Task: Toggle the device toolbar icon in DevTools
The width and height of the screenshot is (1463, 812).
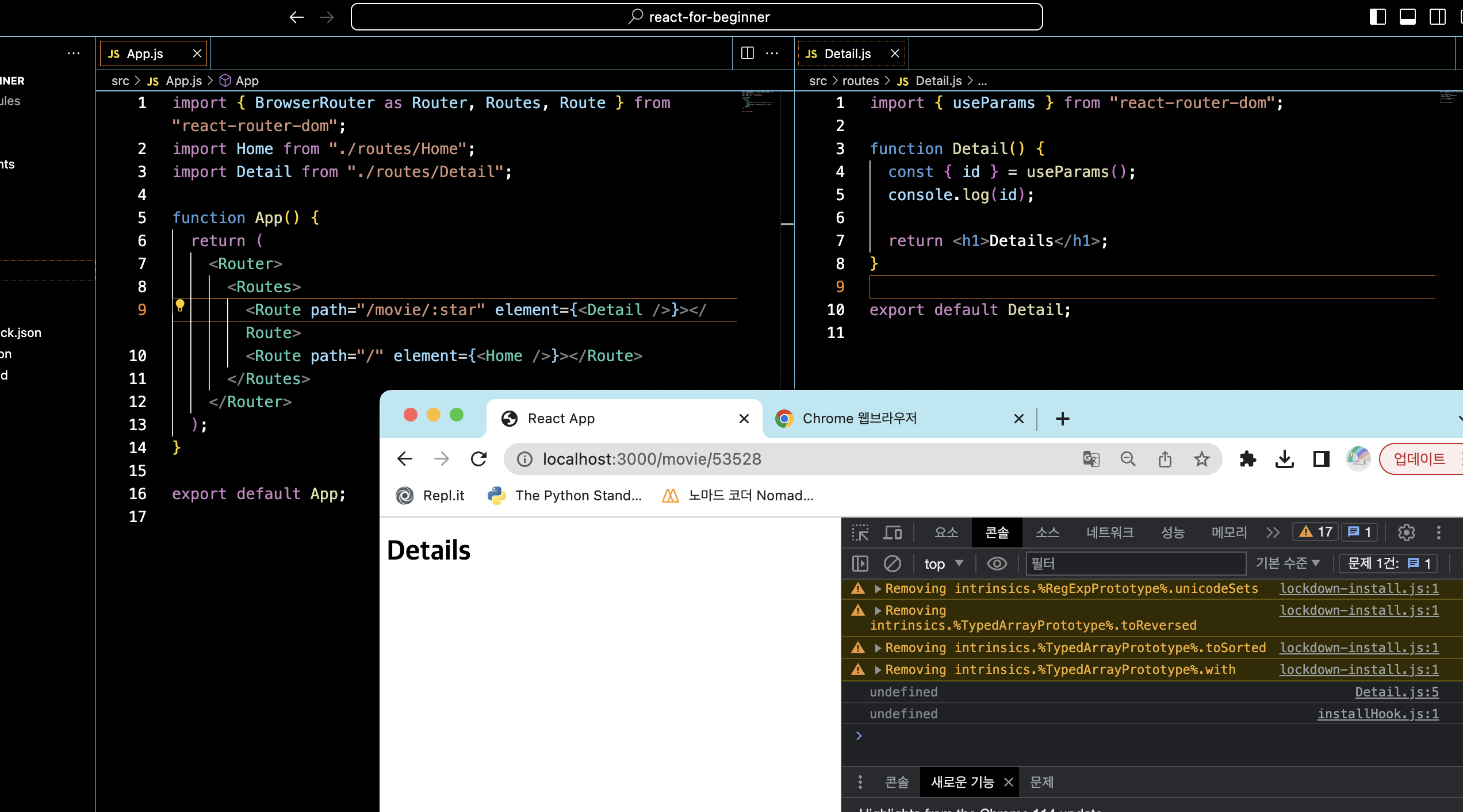Action: pos(892,533)
